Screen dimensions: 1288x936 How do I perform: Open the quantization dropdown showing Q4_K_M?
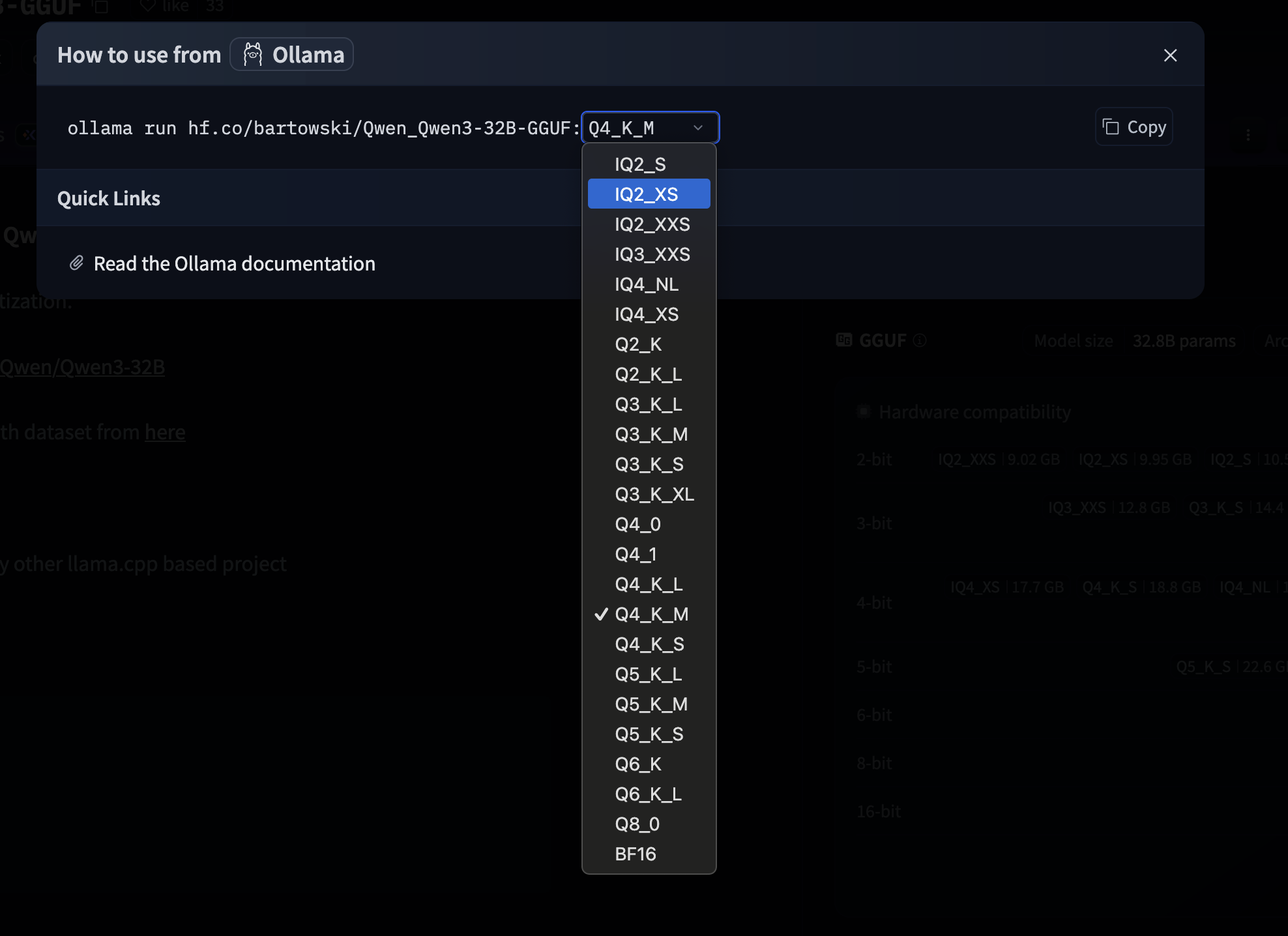coord(650,128)
